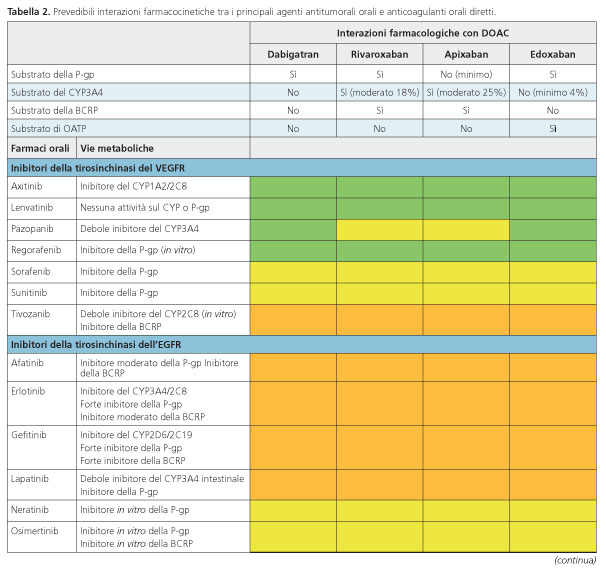Click 'Debole inibitore del CYP3A4 intestinale'

pos(162,479)
